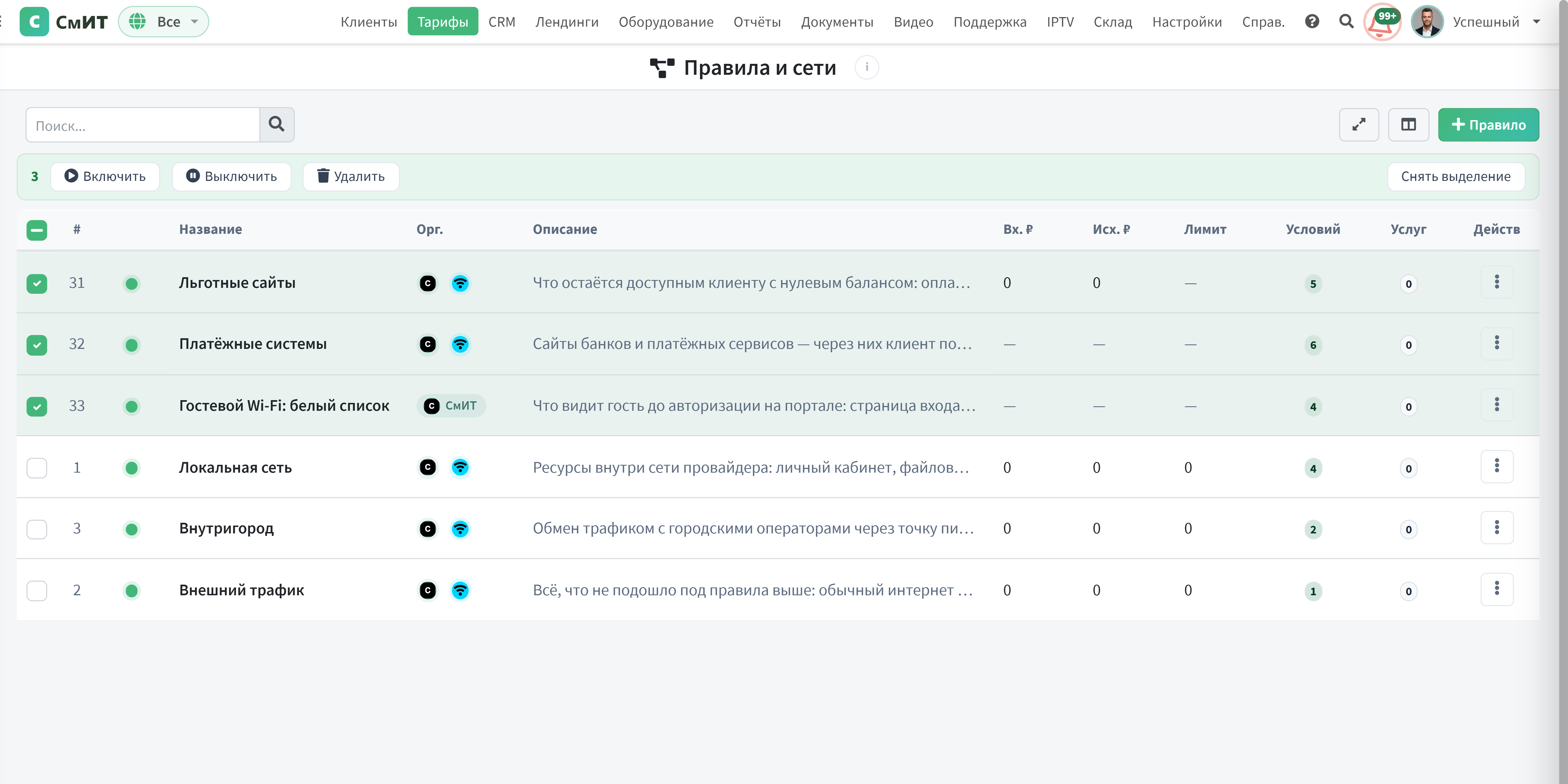1568x784 pixels.
Task: Expand table to fullscreen
Action: [x=1359, y=125]
